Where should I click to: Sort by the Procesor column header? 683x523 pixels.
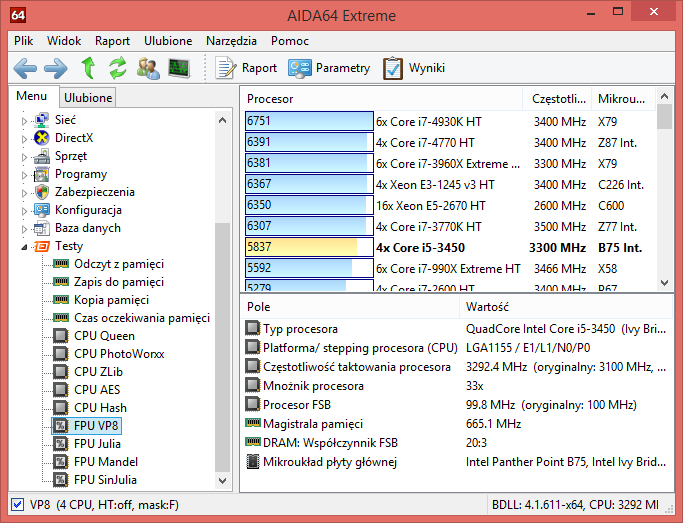(x=381, y=99)
